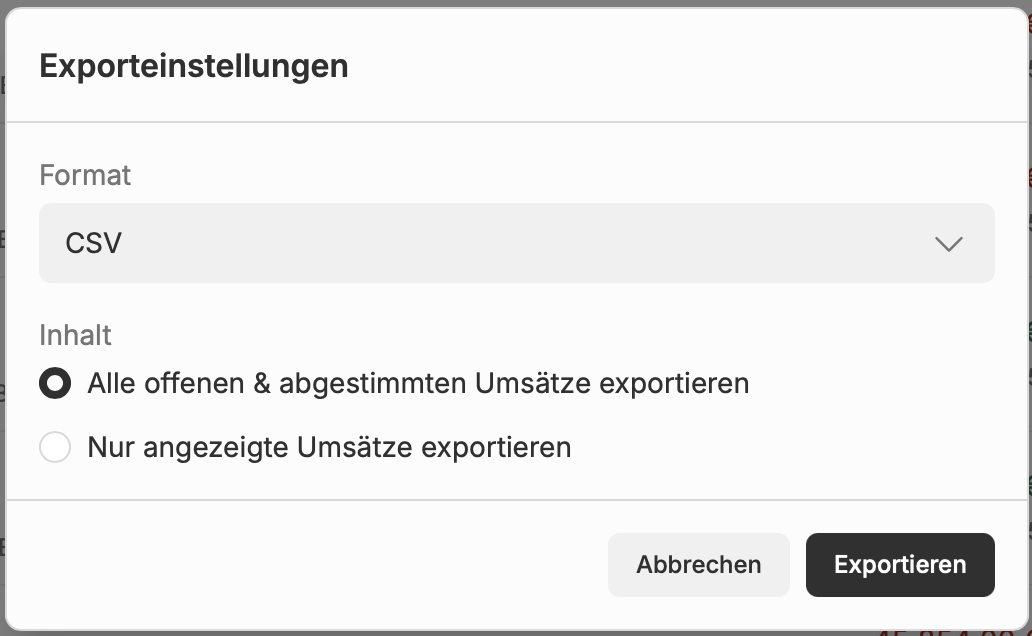Click the "Format" field label

coord(85,175)
